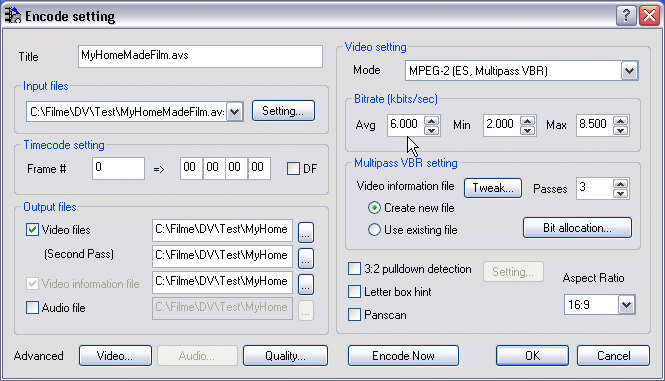This screenshot has width=665, height=381.
Task: Increase the Max bitrate with up arrow
Action: coord(620,120)
